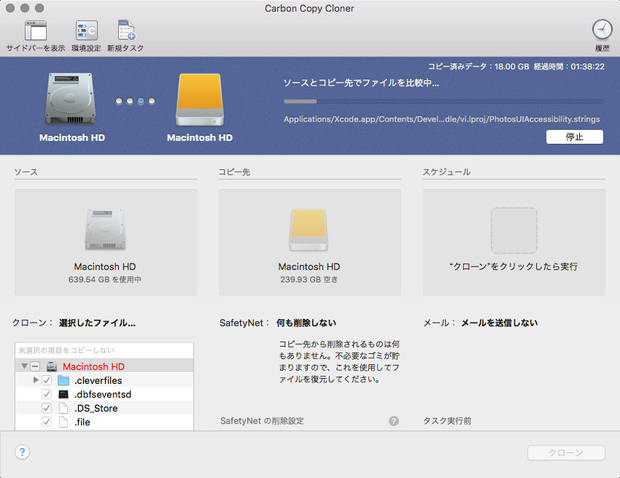The height and width of the screenshot is (478, 620).
Task: Toggle the Macintosh HD root checkbox
Action: click(x=35, y=367)
